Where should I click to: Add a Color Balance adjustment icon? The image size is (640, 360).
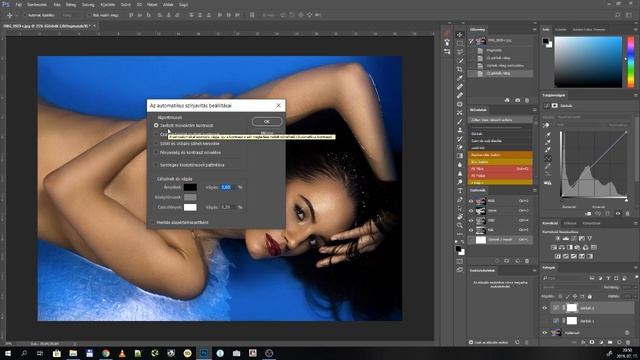click(562, 247)
